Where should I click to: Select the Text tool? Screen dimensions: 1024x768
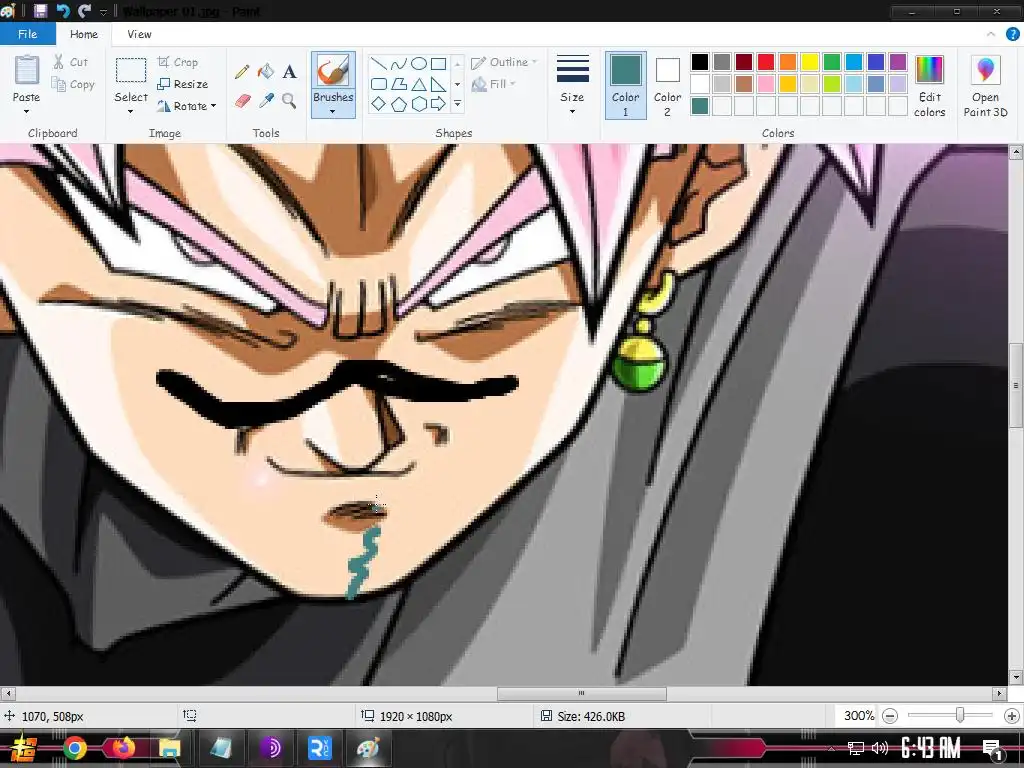[x=289, y=71]
